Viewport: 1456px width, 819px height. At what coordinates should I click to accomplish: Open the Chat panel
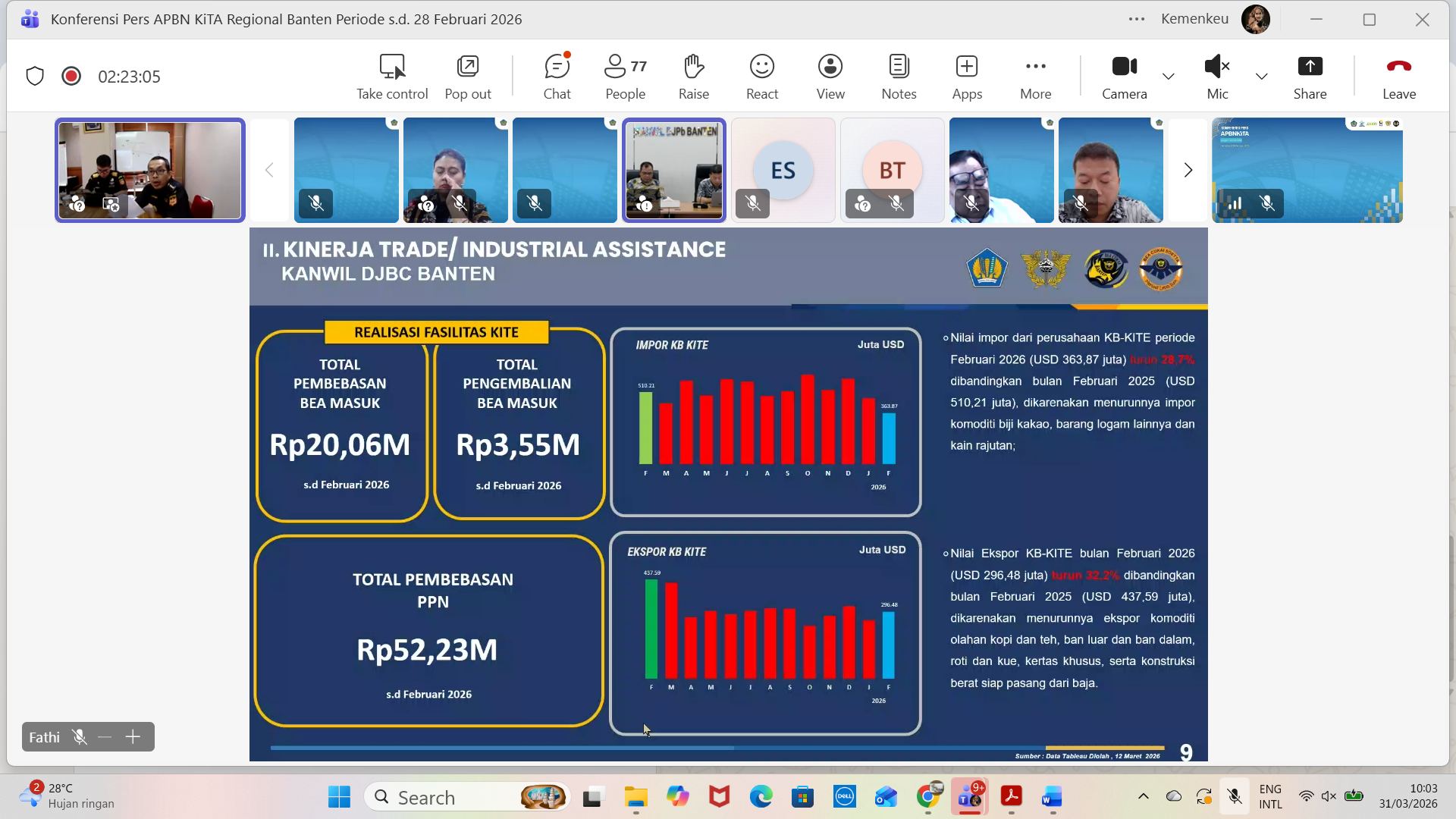(557, 77)
